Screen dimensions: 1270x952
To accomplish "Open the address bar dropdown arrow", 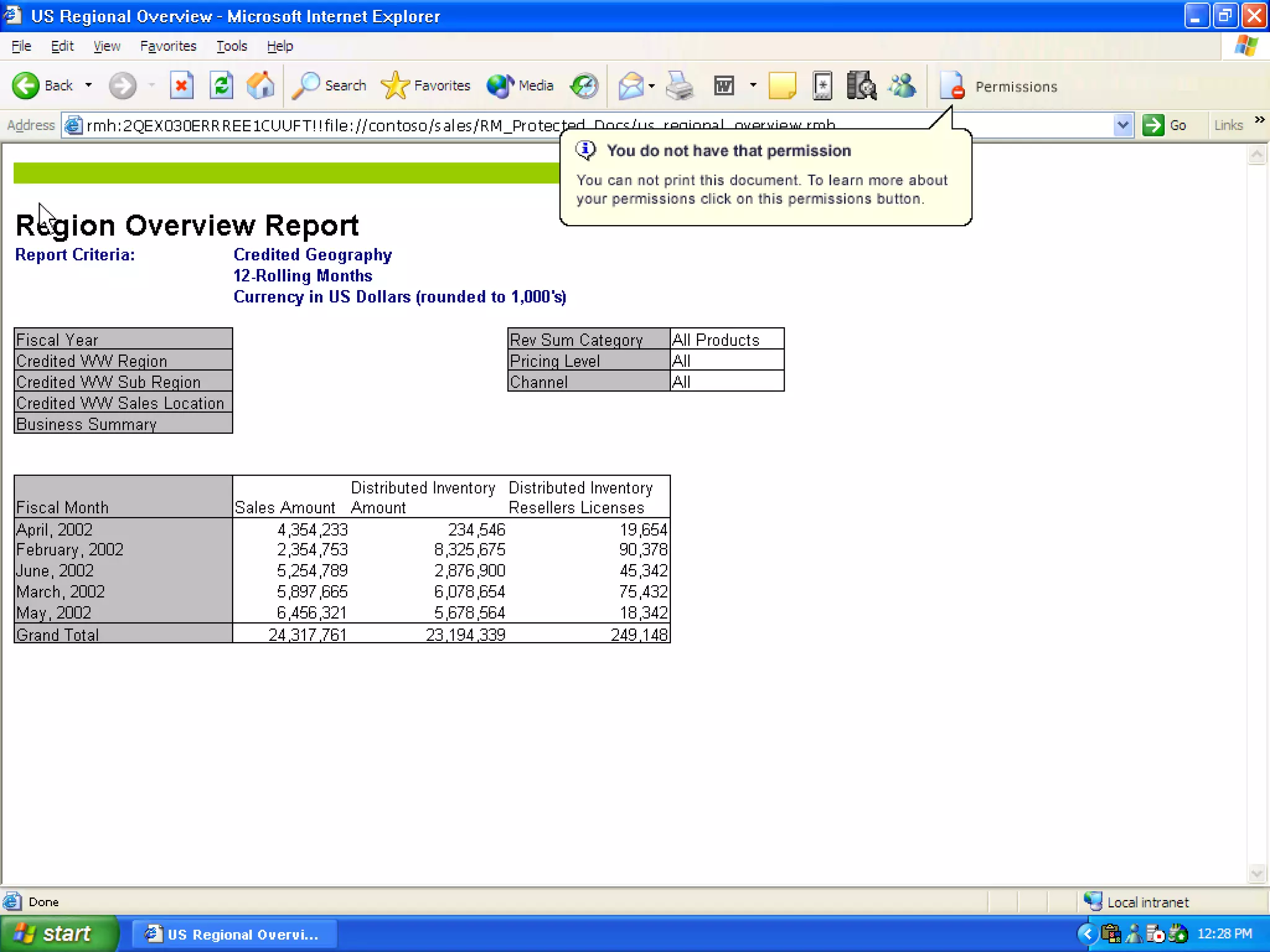I will click(1122, 125).
